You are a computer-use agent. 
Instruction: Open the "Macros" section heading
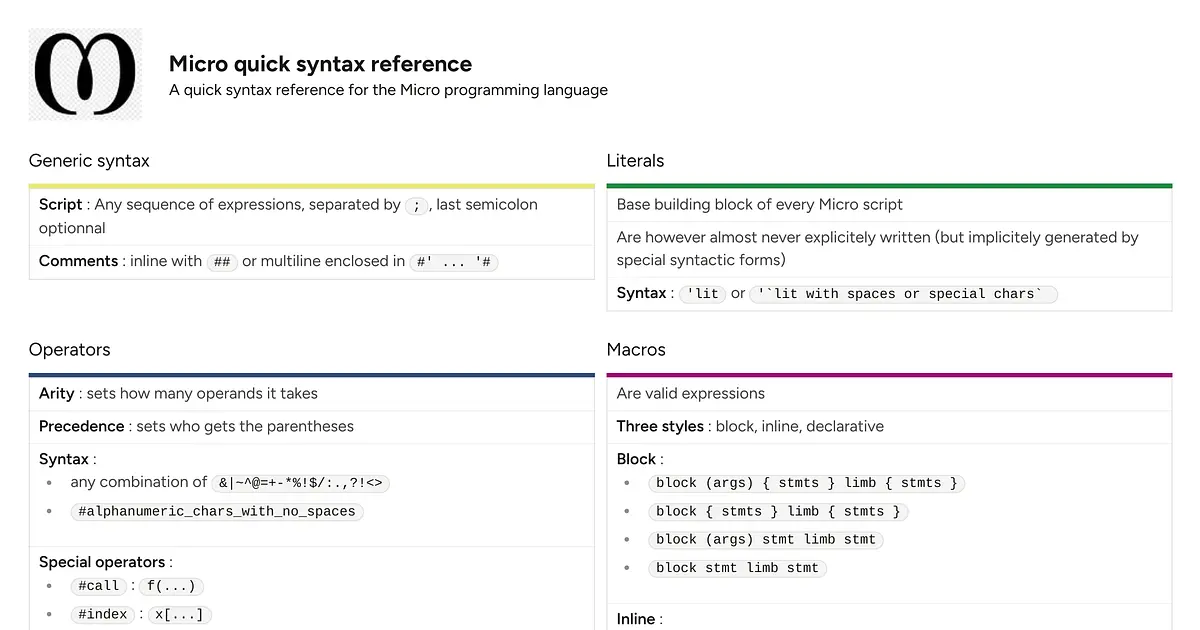634,350
